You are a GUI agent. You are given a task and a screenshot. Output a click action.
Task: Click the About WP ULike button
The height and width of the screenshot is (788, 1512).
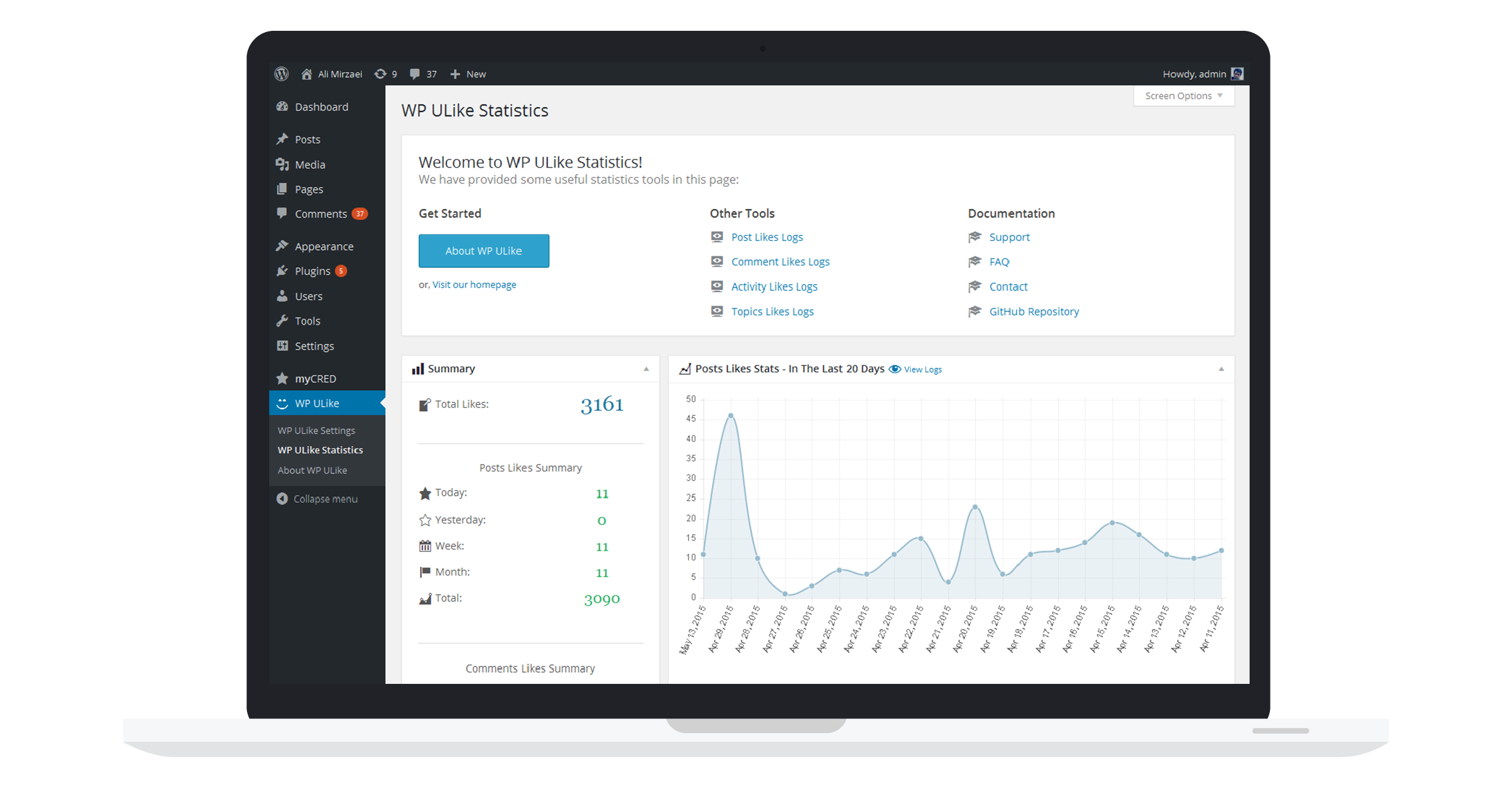(x=483, y=251)
